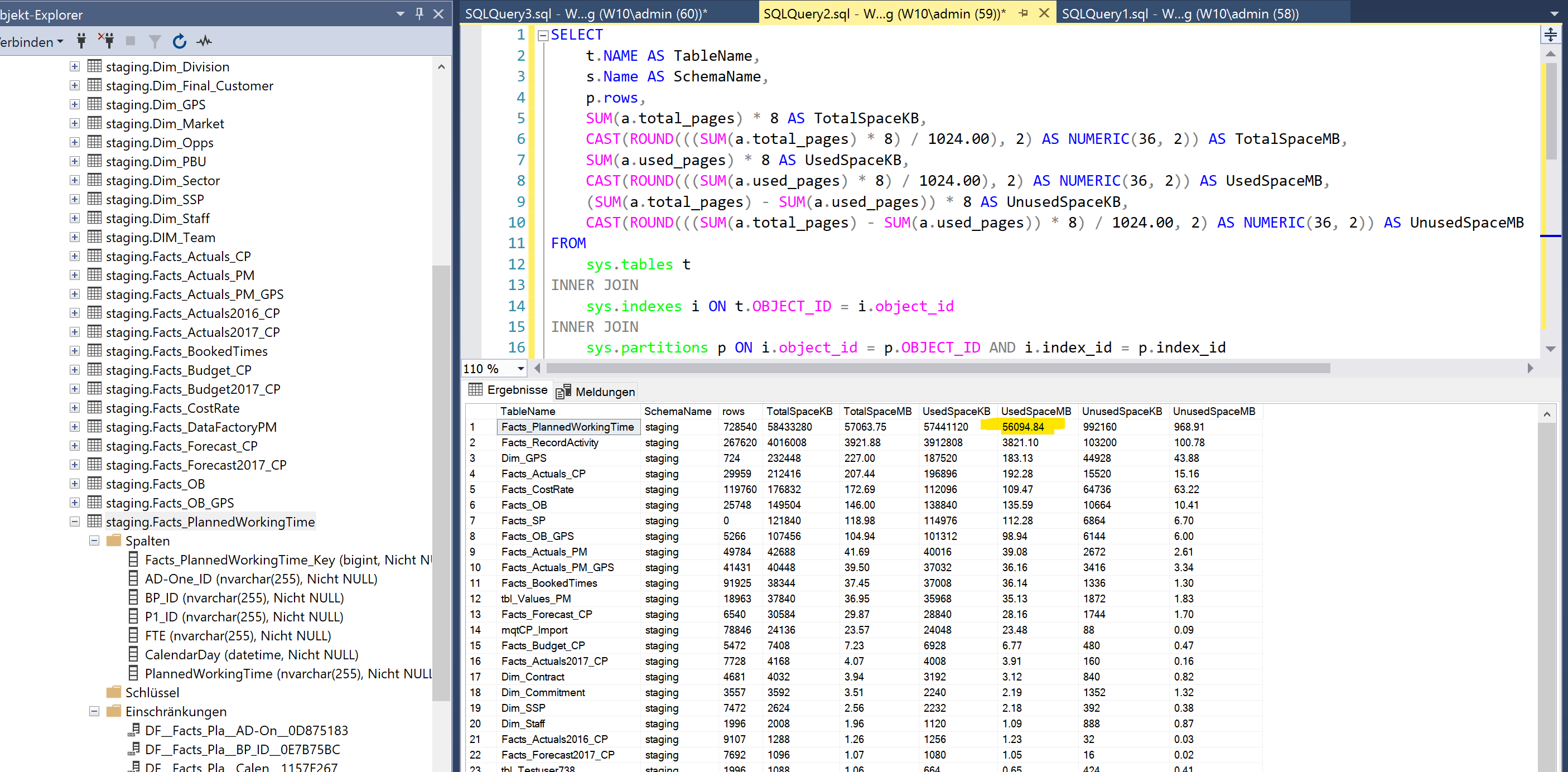Click the horizontal scrollbar in query editor
Viewport: 1568px width, 772px height.
(x=937, y=368)
